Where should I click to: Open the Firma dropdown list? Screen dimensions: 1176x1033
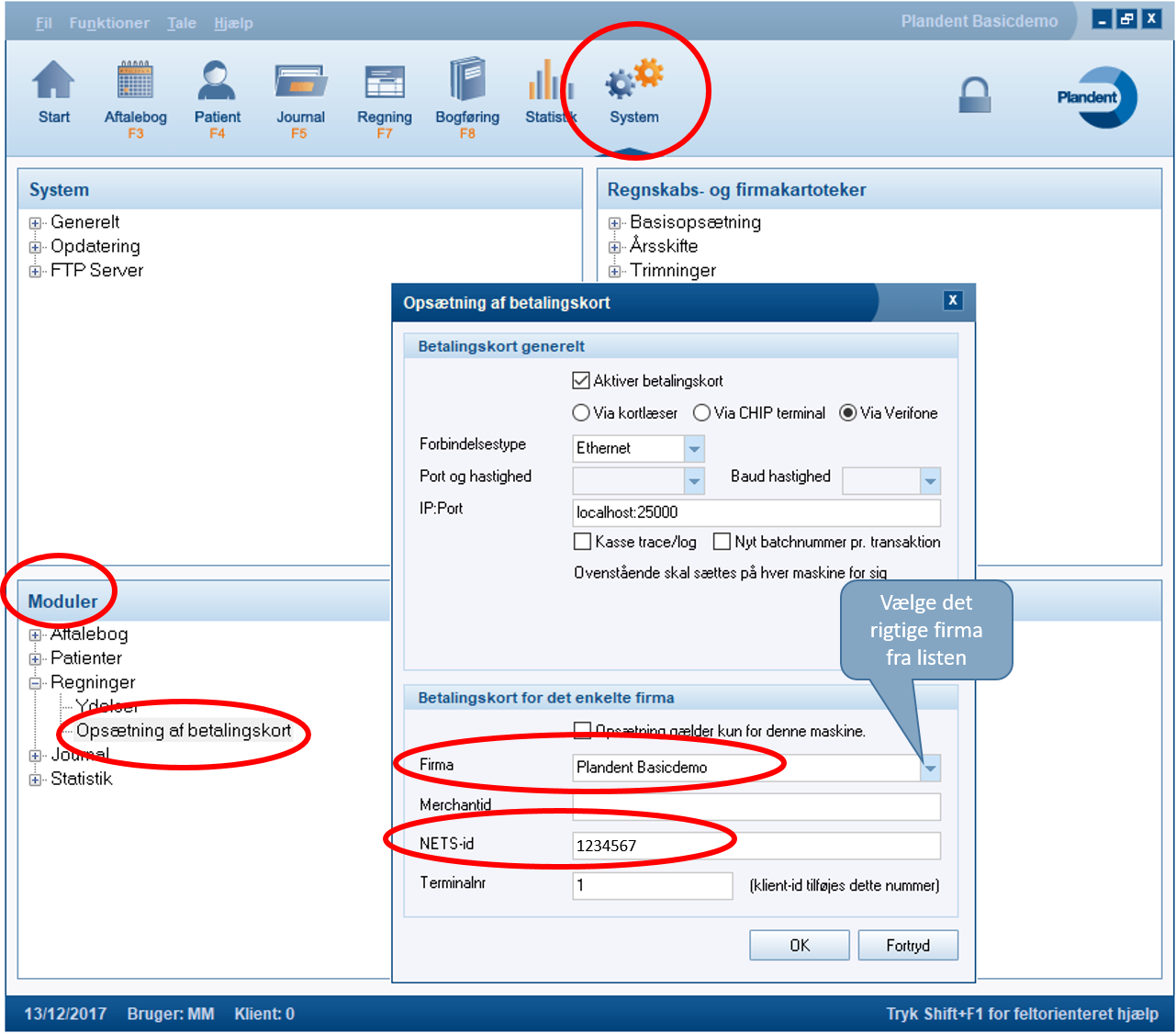point(930,768)
